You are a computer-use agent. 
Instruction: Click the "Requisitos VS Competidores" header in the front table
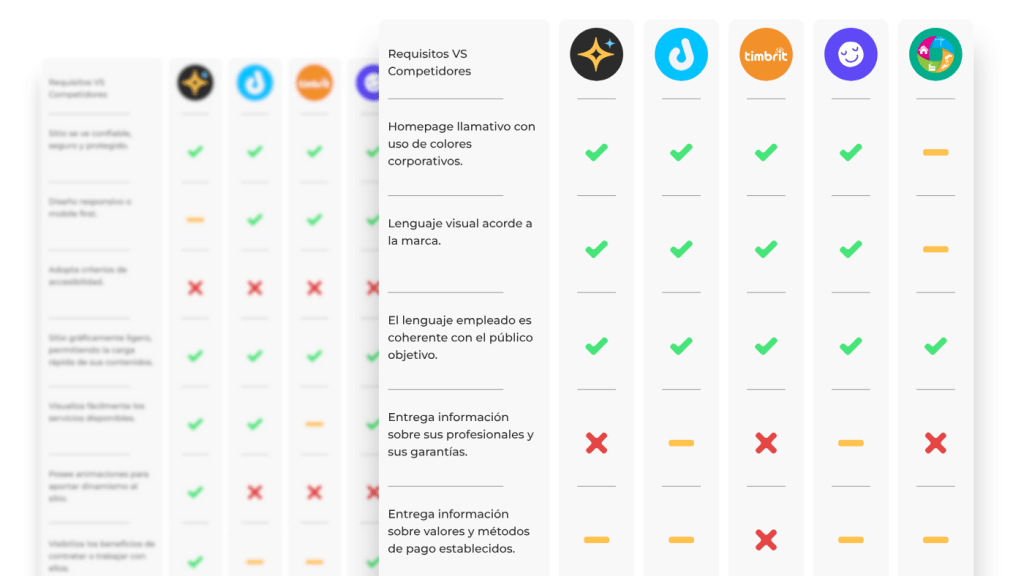[428, 62]
